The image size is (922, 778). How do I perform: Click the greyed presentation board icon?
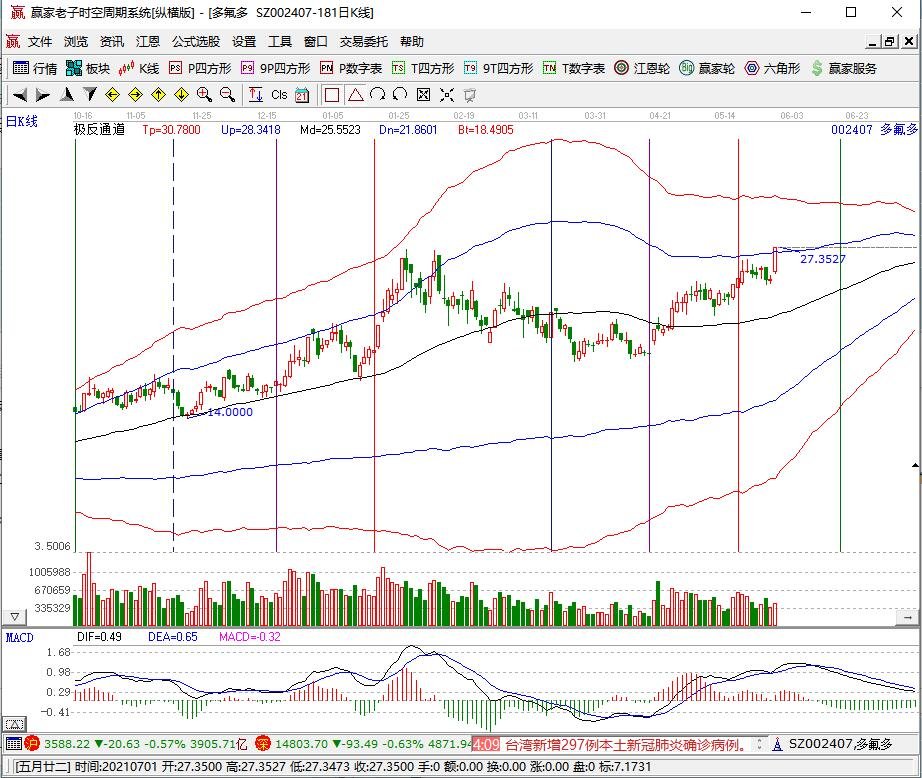[470, 95]
